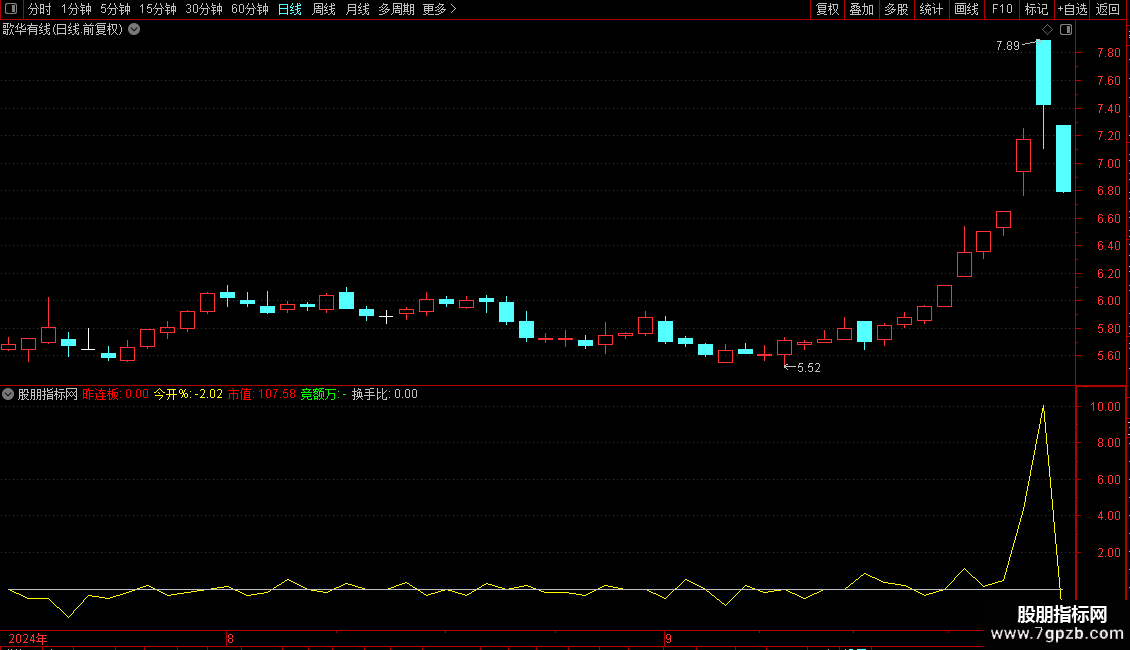Open the 统计 statistics tool
The height and width of the screenshot is (650, 1130).
931,9
